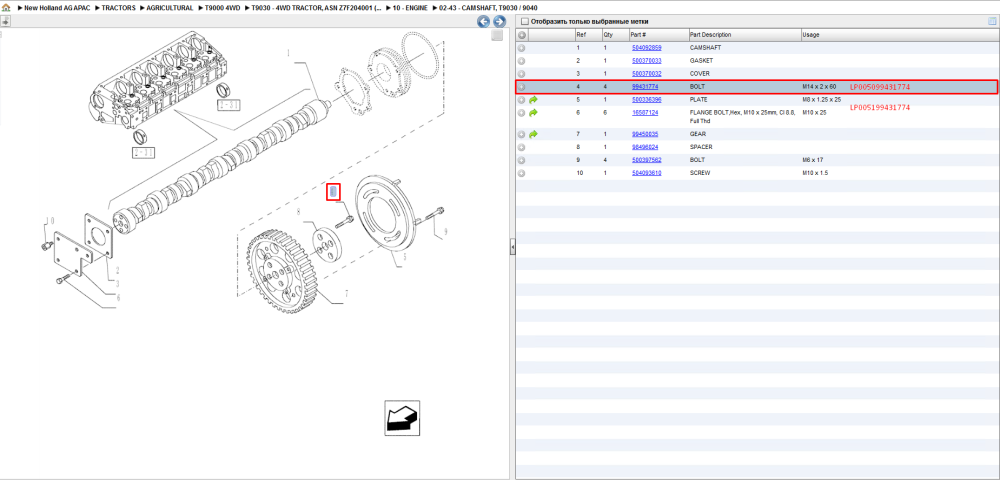Go to the catalog home icon
Viewport: 1000px width, 480px height.
pos(6,8)
